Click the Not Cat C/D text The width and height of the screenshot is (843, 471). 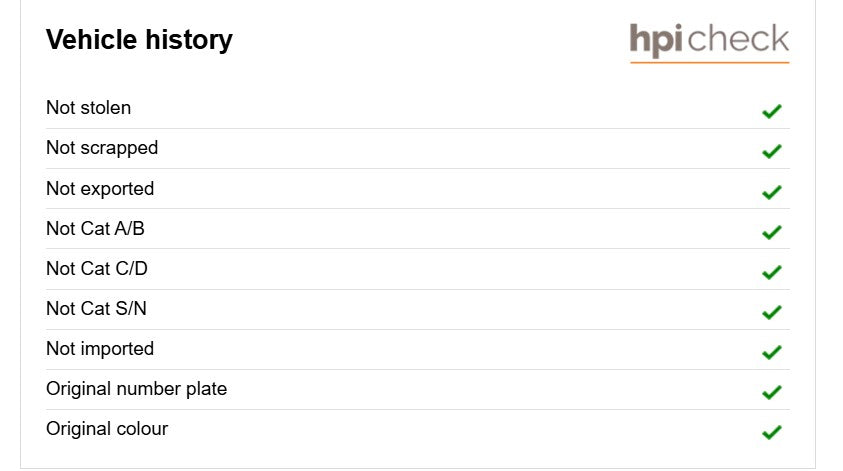[97, 268]
